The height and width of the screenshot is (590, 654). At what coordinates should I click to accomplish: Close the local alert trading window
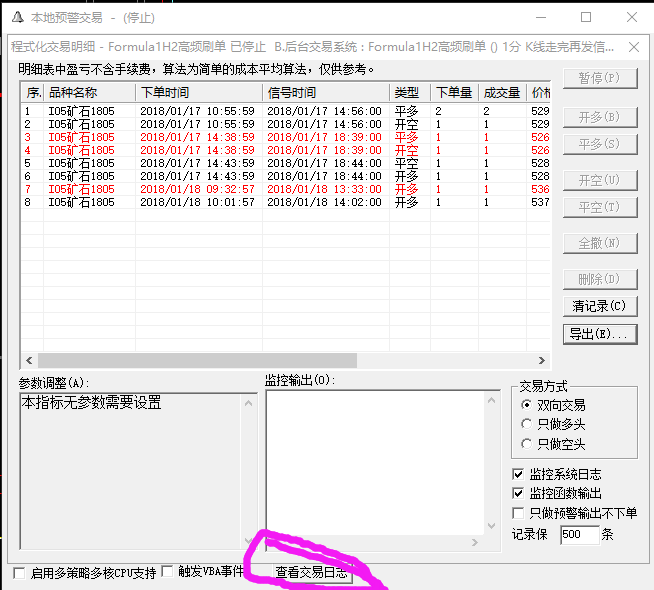click(x=631, y=17)
